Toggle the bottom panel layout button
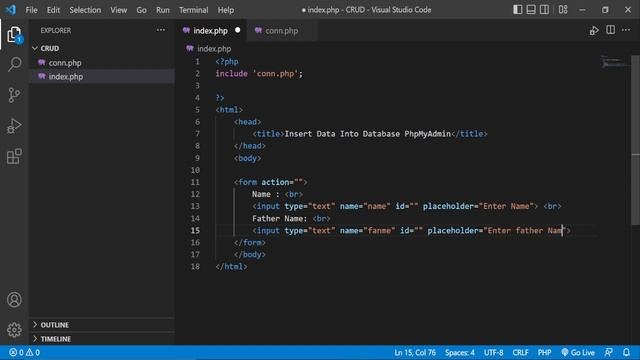 (531, 9)
